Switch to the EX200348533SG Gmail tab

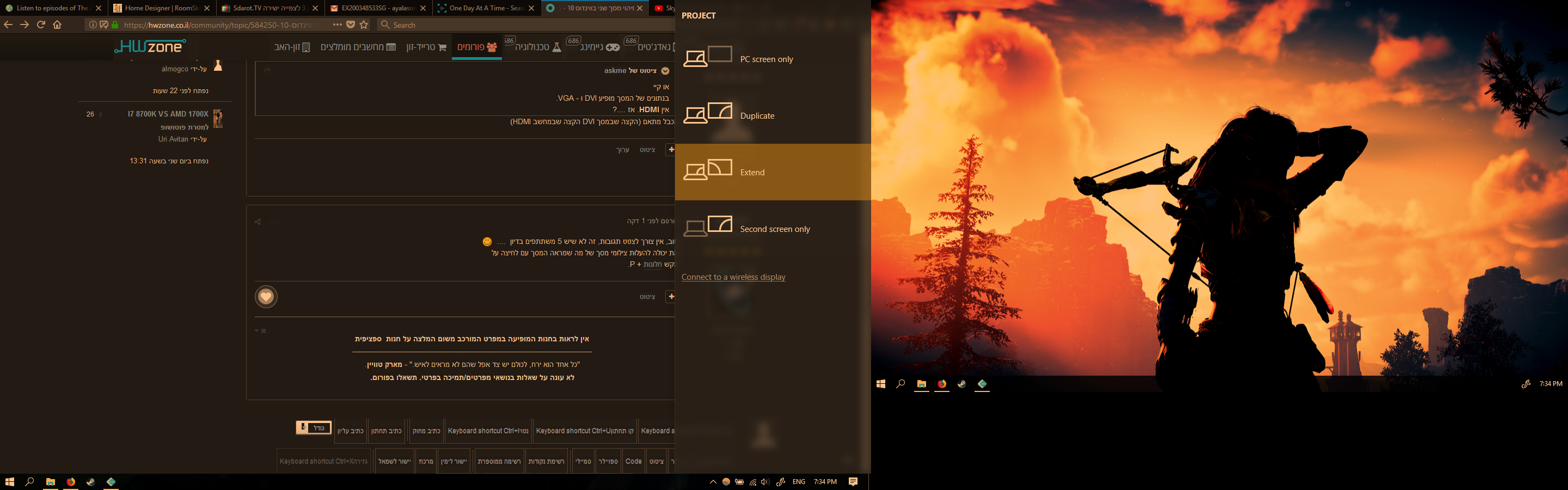click(x=378, y=8)
